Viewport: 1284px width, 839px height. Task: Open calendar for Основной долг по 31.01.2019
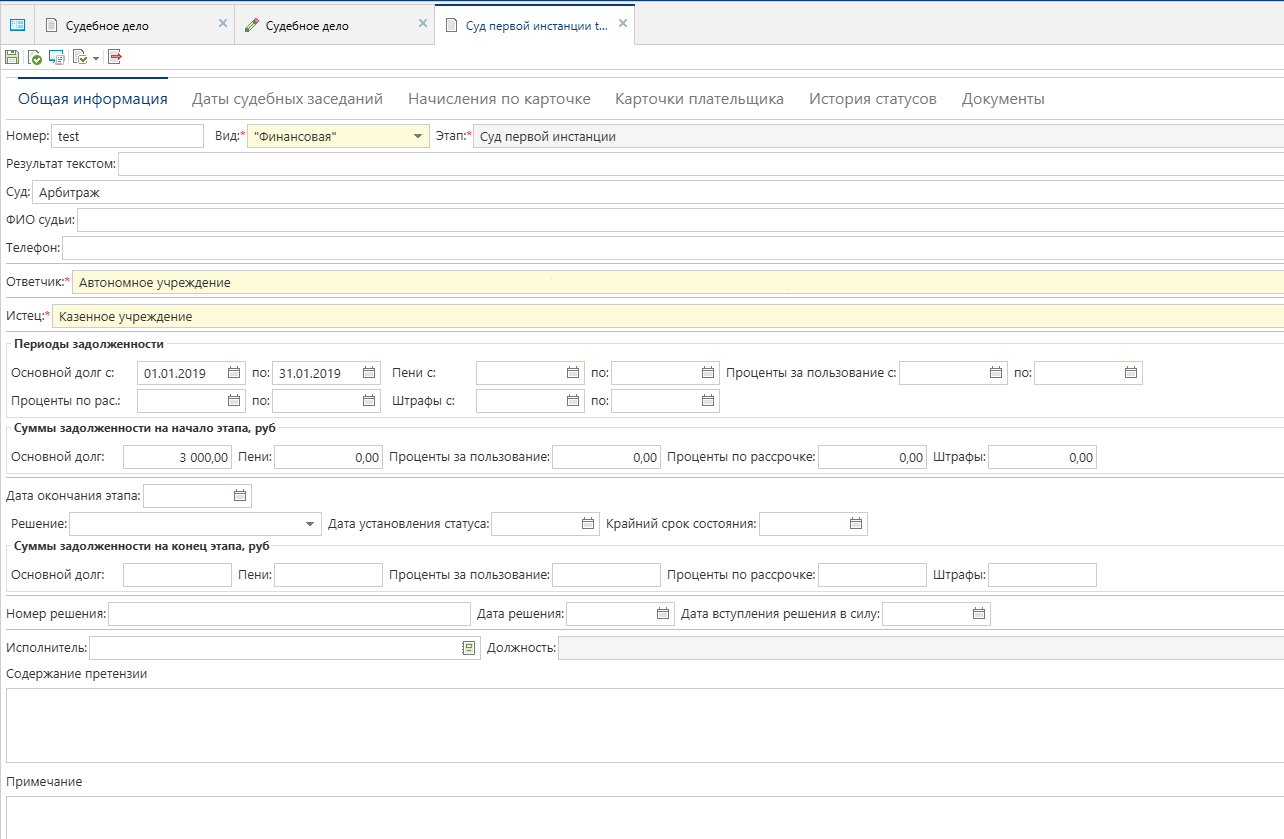coord(369,373)
